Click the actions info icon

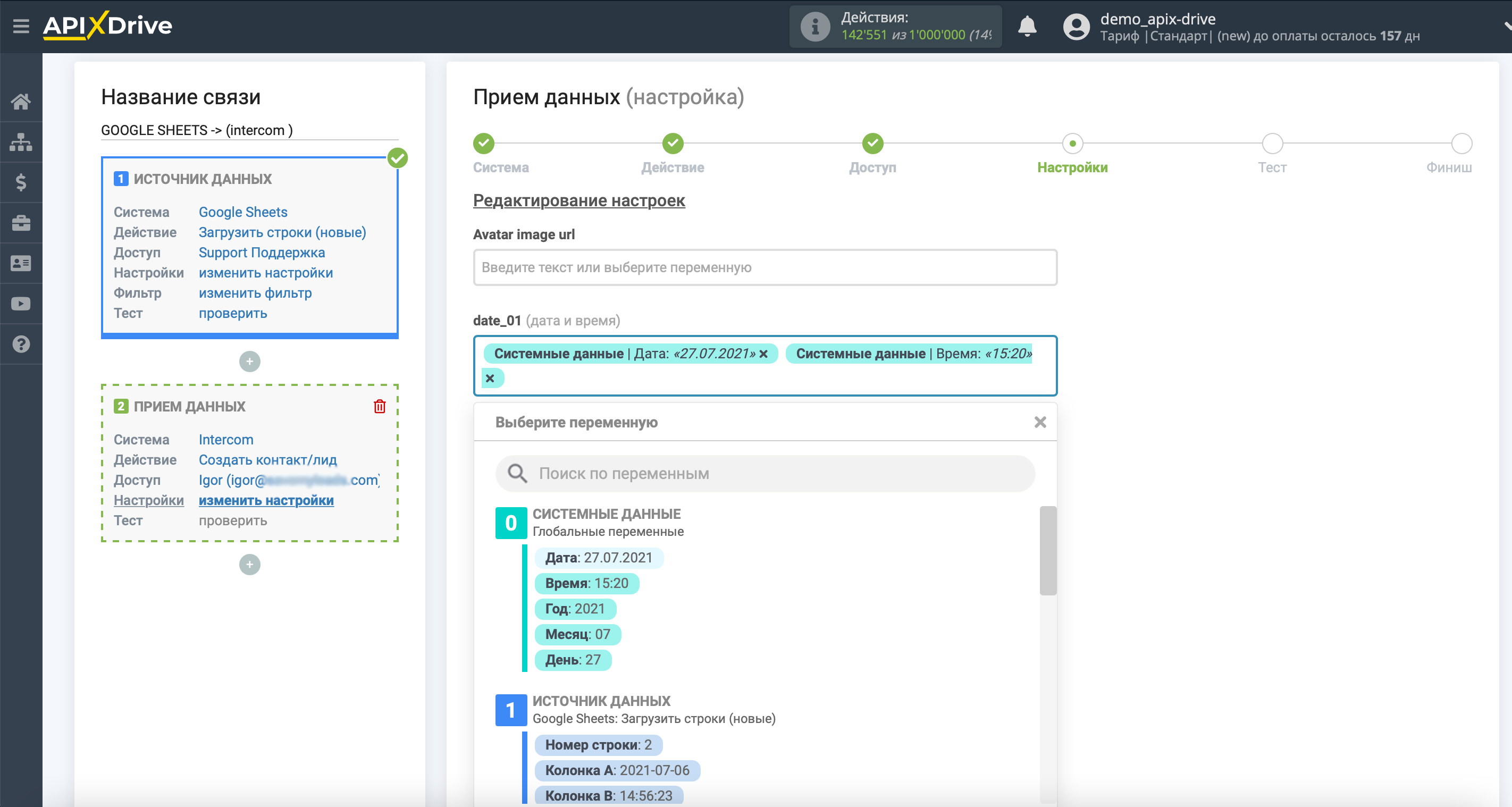pyautogui.click(x=816, y=27)
